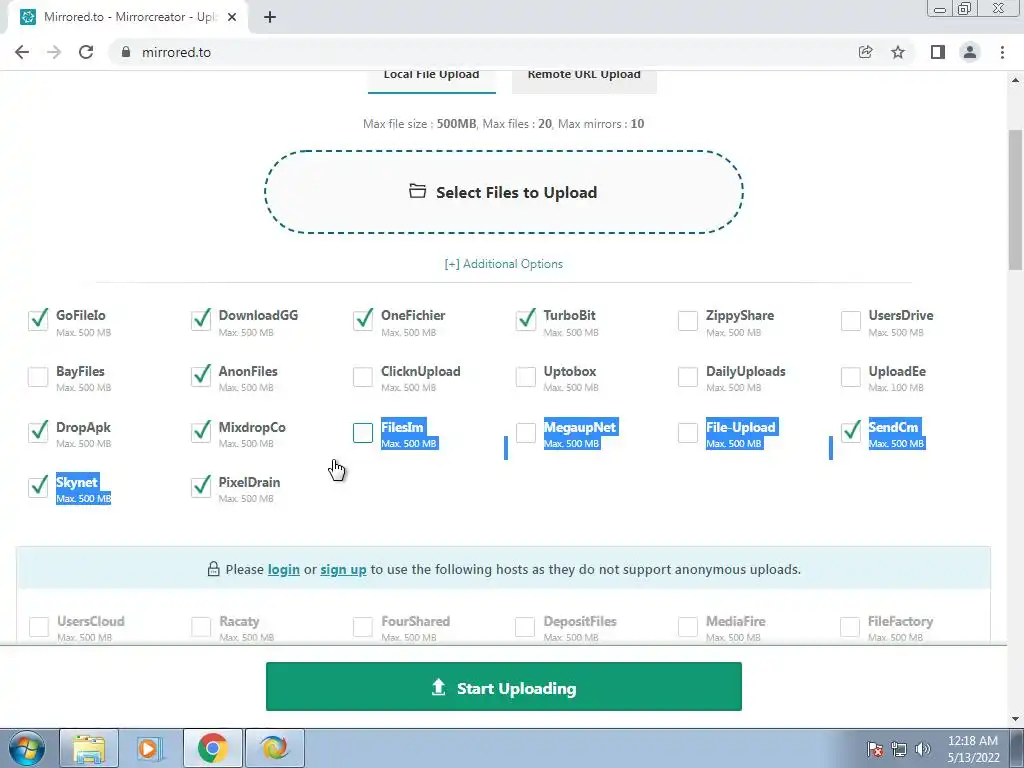The height and width of the screenshot is (768, 1024).
Task: Close the Mirrored.to tab
Action: (232, 17)
